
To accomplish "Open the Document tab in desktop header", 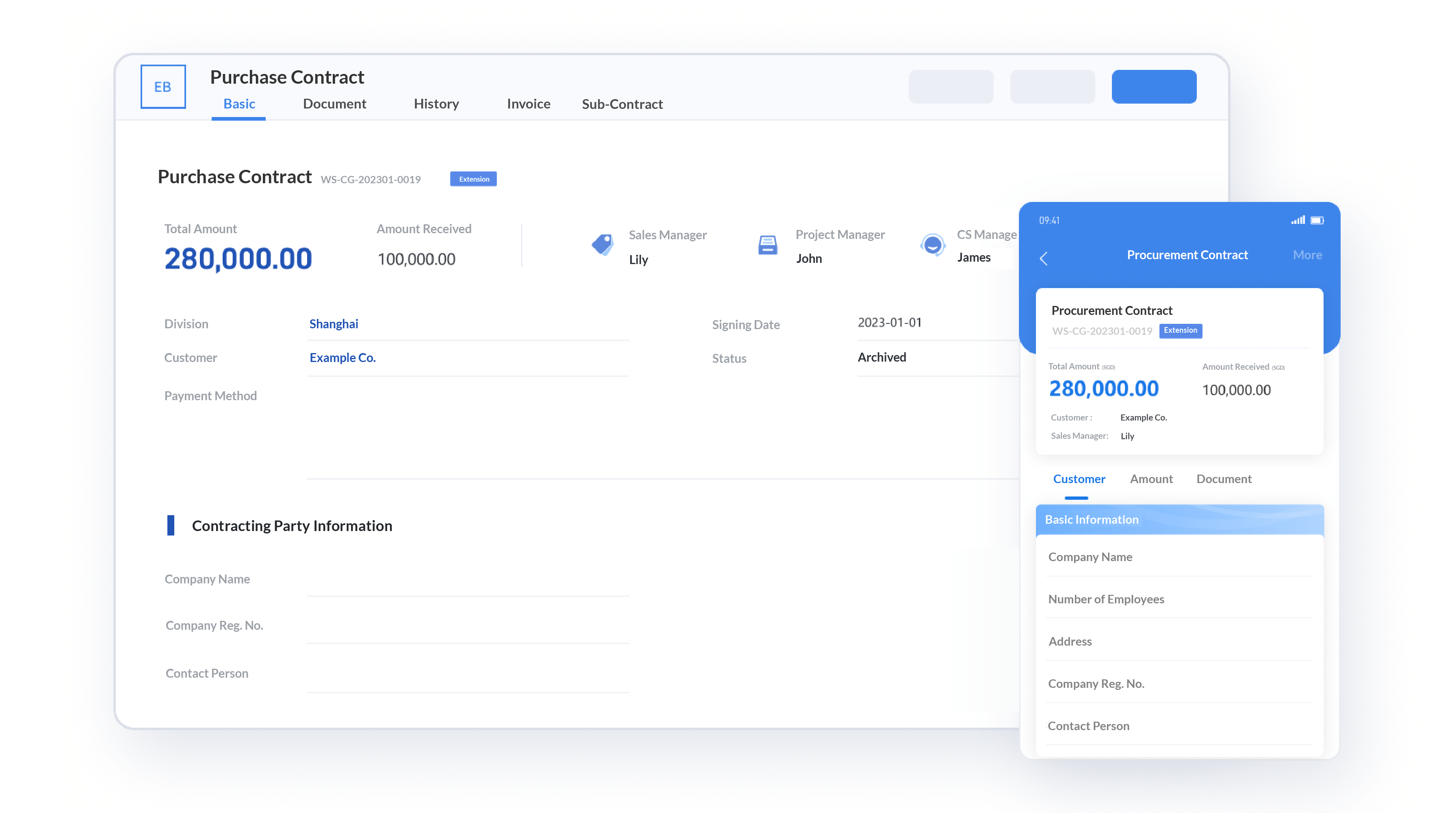I will pos(334,104).
